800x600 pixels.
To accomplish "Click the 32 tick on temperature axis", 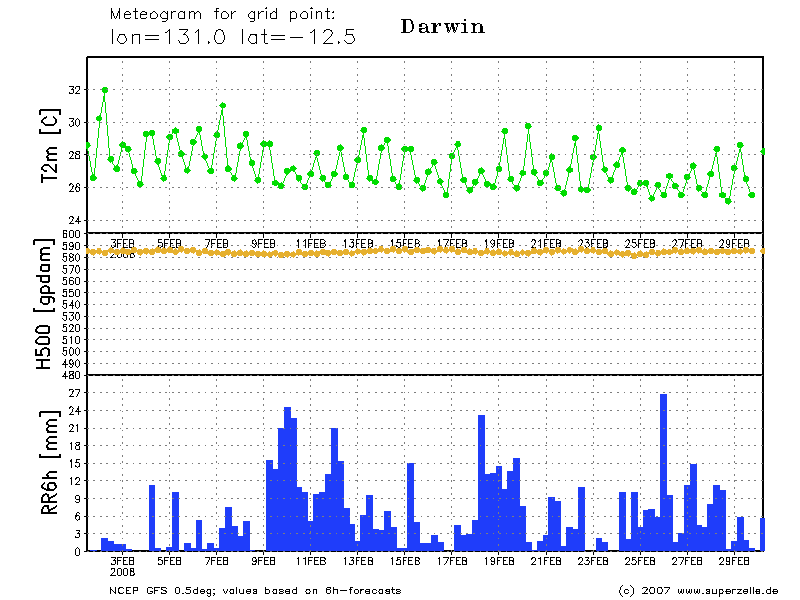I will (x=73, y=90).
